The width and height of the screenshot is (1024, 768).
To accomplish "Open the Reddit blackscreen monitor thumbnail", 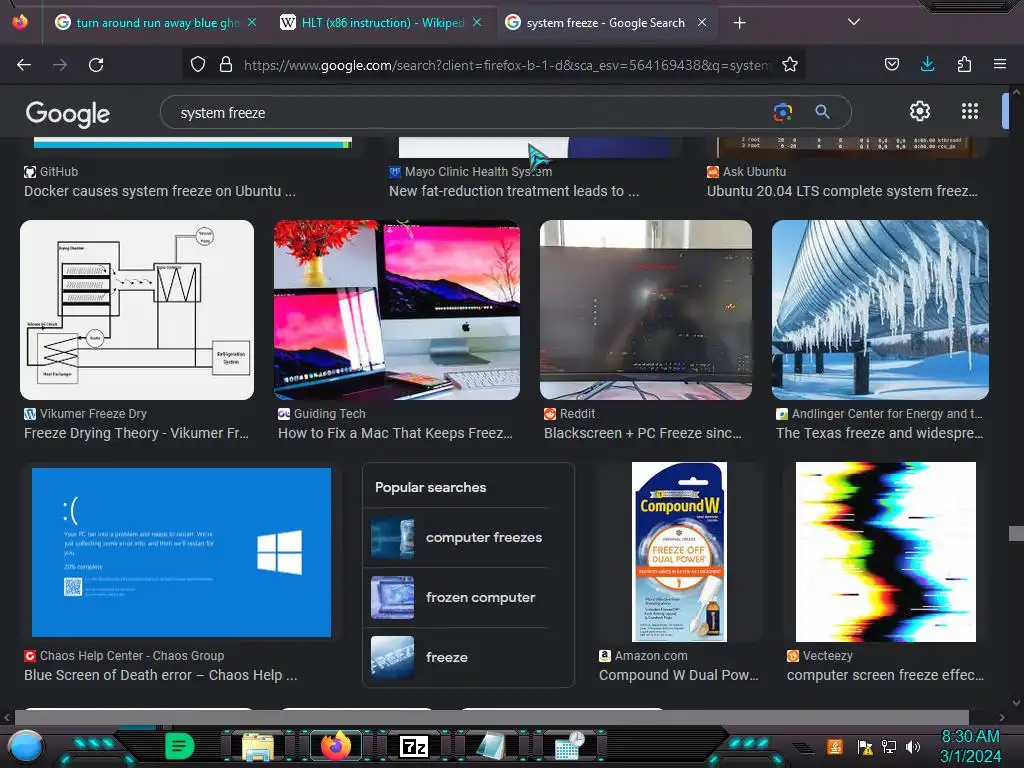I will pyautogui.click(x=646, y=310).
